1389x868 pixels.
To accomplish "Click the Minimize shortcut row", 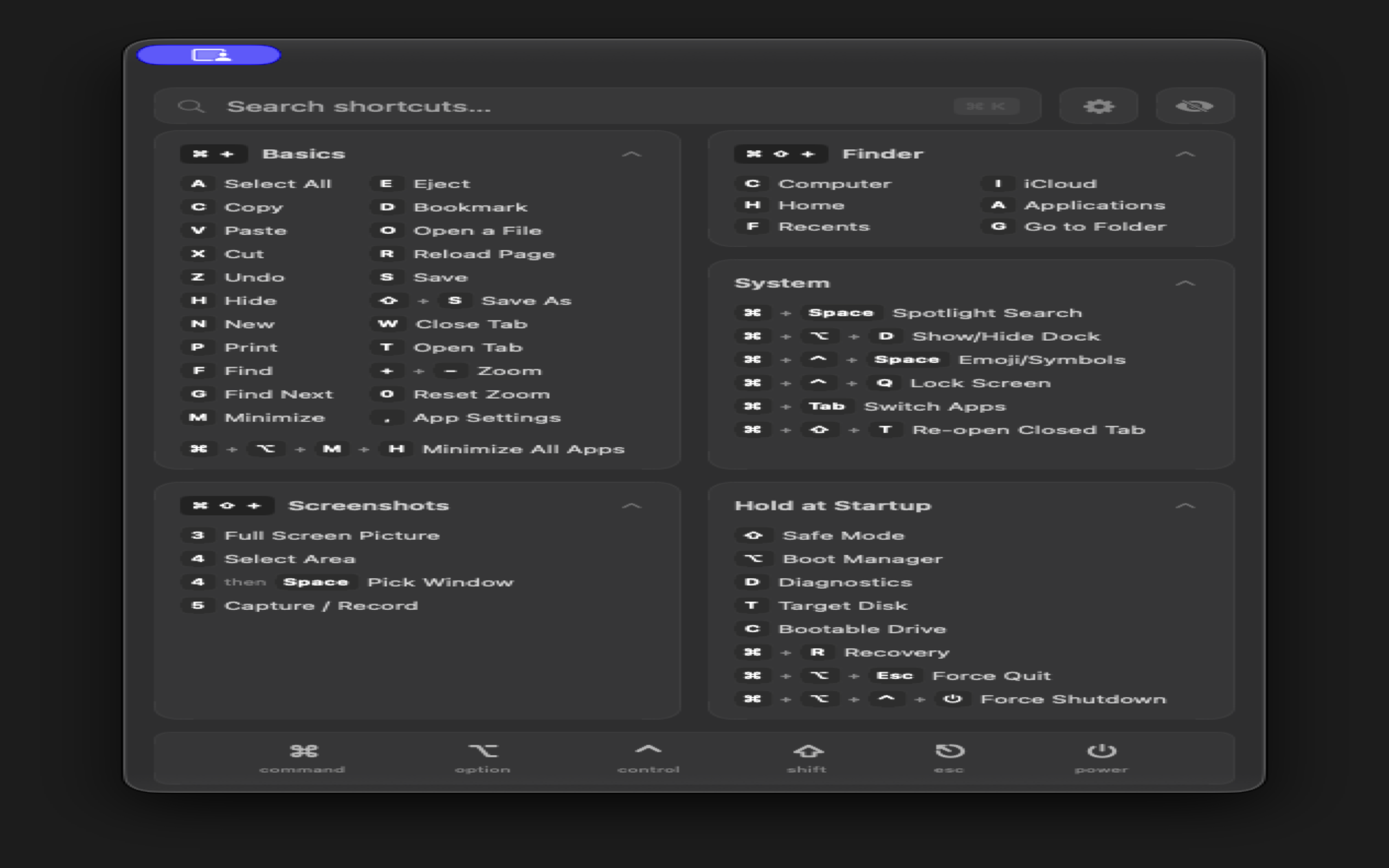I will pos(254,418).
